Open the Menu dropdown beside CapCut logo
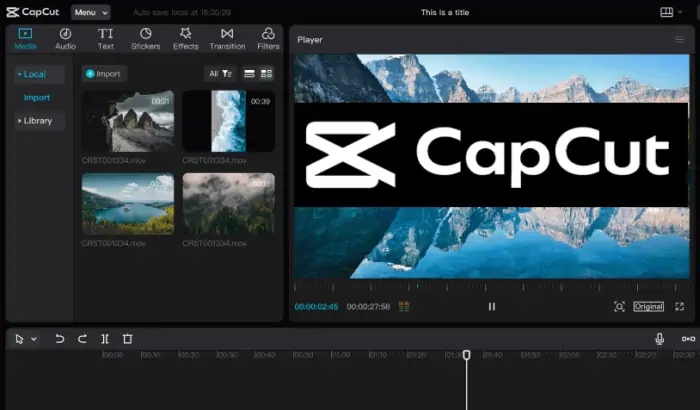Viewport: 700px width, 410px height. click(90, 12)
